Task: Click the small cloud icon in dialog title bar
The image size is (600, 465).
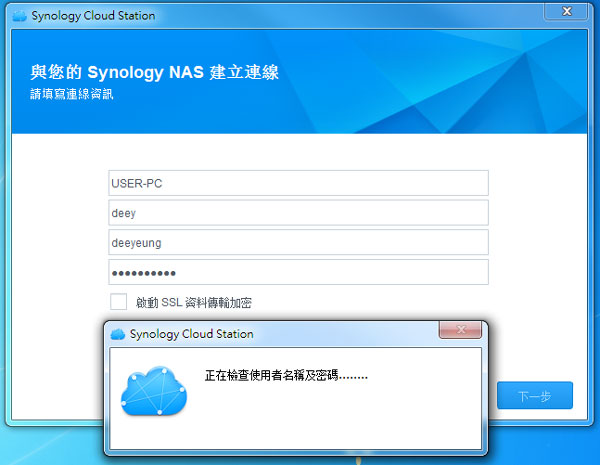Action: click(117, 334)
